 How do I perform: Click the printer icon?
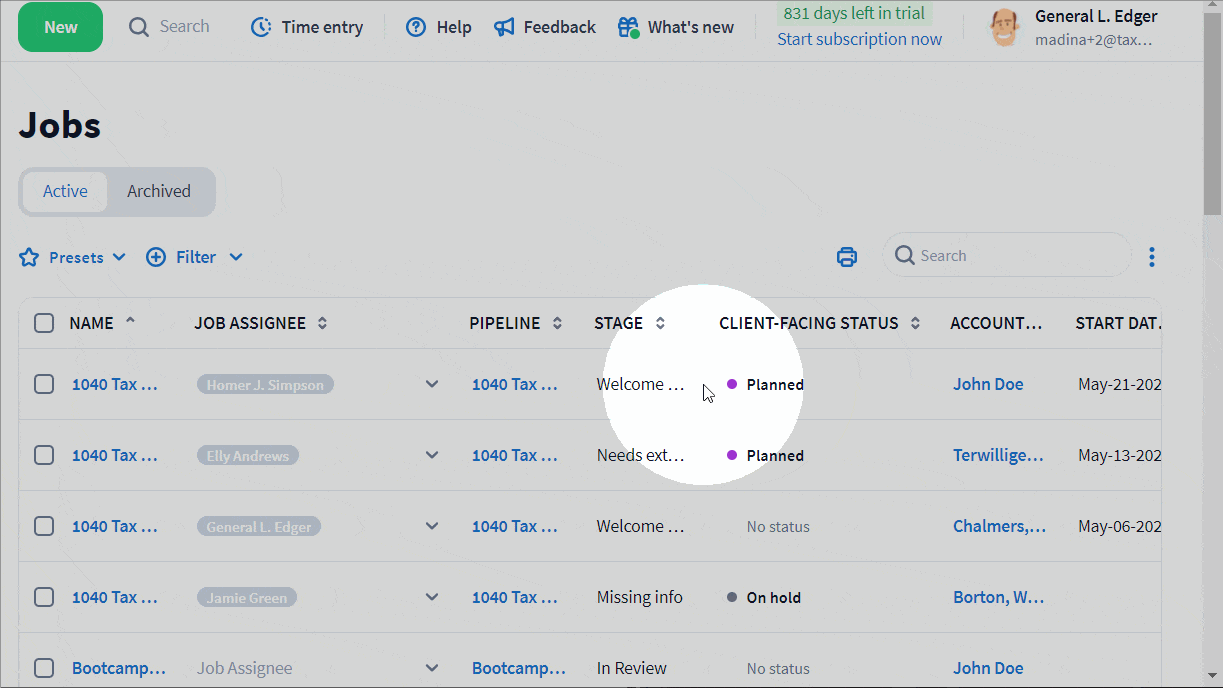coord(847,257)
